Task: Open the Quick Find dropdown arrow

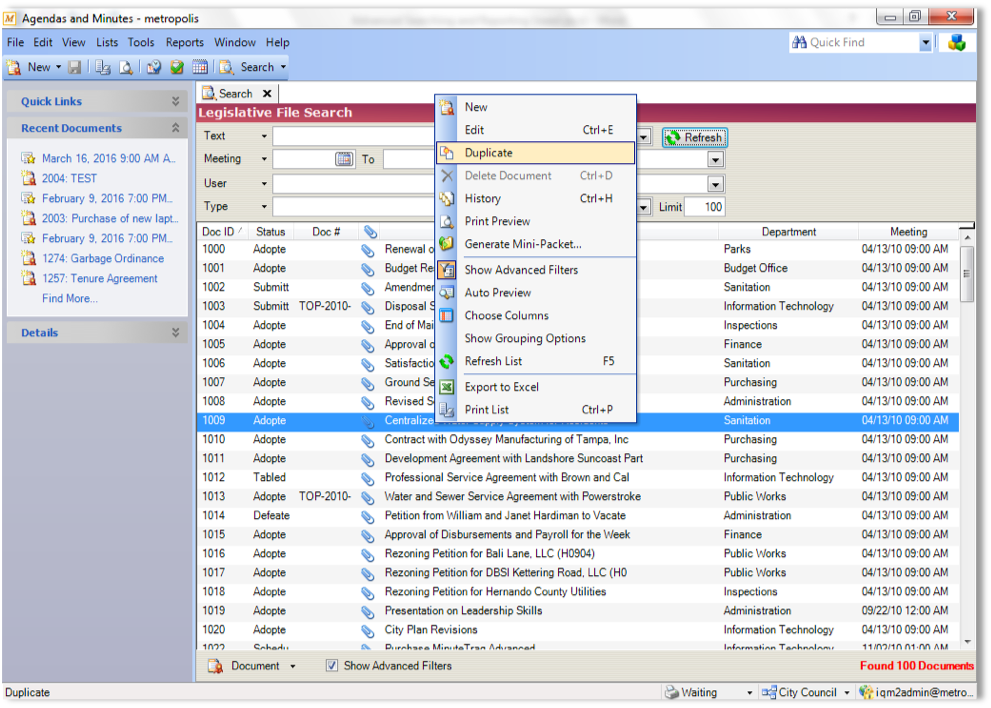Action: click(x=925, y=43)
